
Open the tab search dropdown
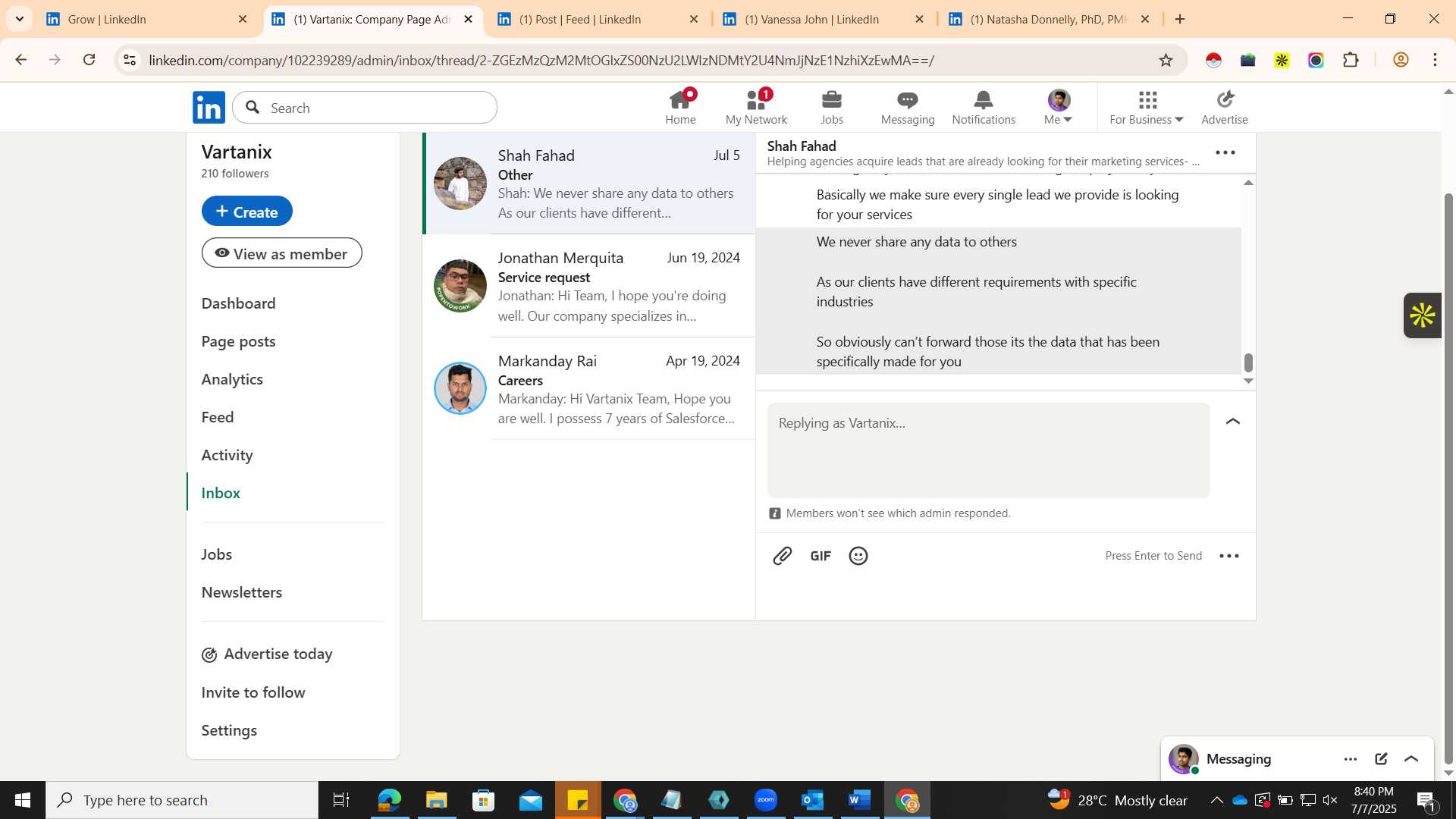(20, 19)
